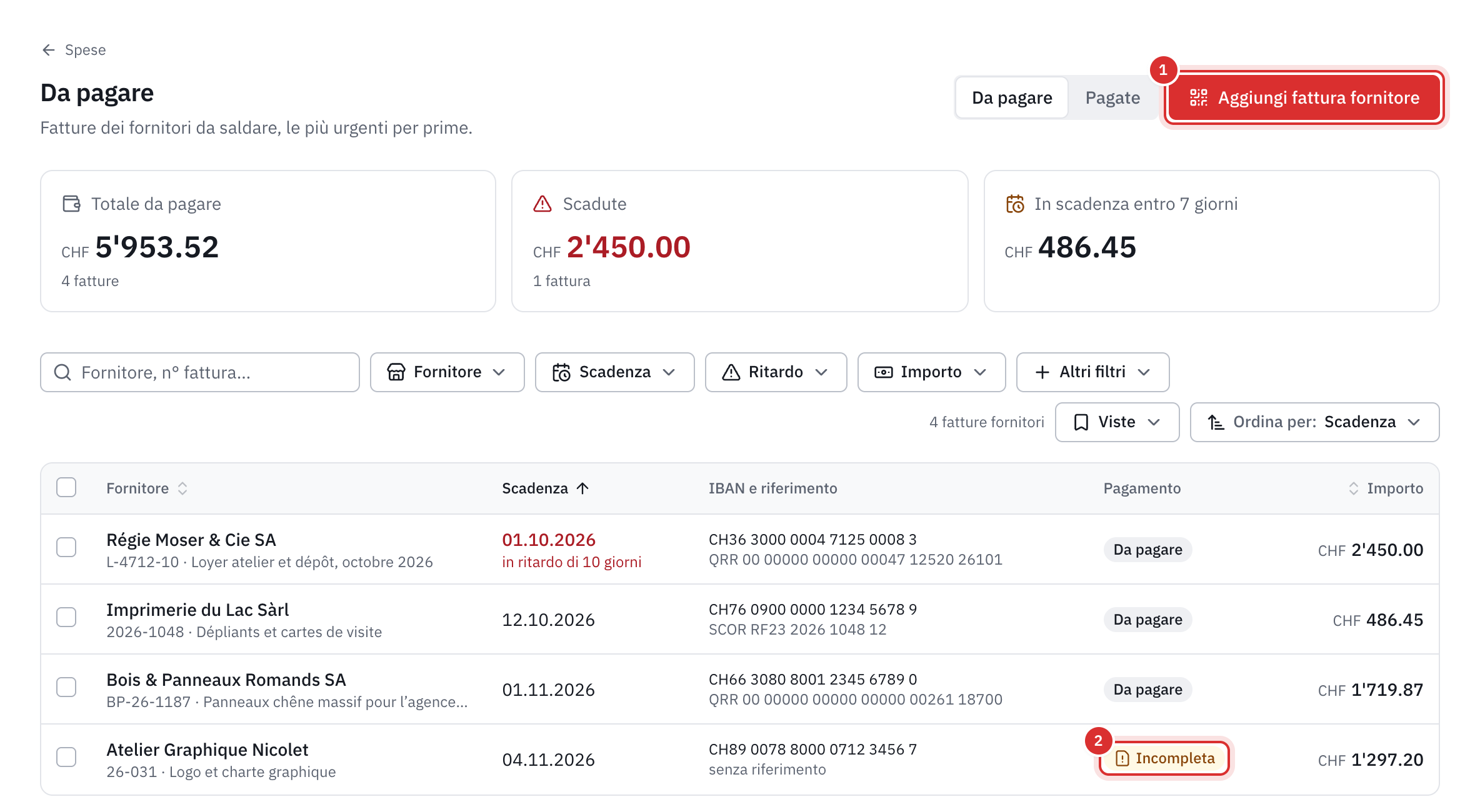Click the back arrow next to Spese
The height and width of the screenshot is (812, 1480).
tap(49, 50)
